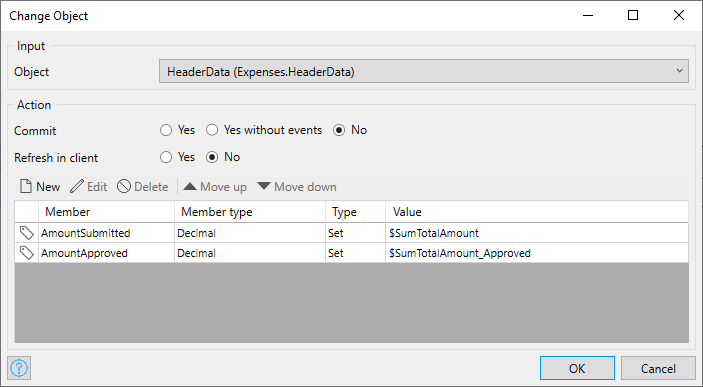
Task: Minimize the Change Object dialog
Action: 588,15
